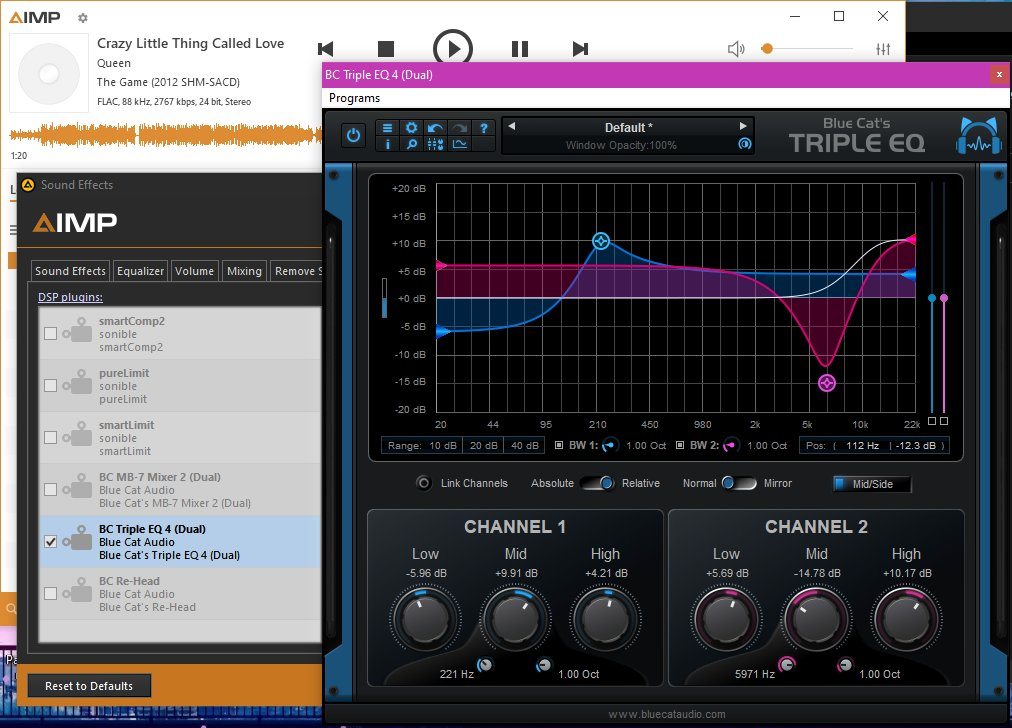
Task: Click Channel 1 Low gain knob
Action: [425, 618]
